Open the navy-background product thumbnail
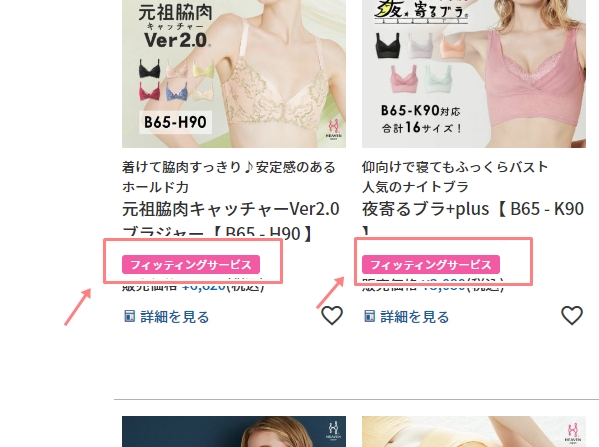The width and height of the screenshot is (599, 447). point(234,431)
